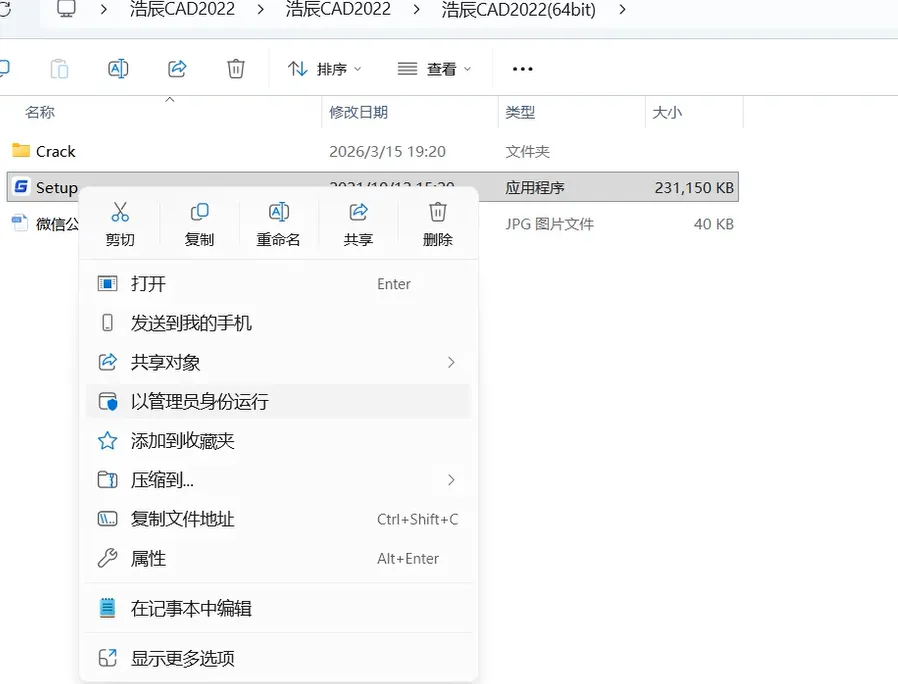Choose 显示更多选项 at menu bottom
Image resolution: width=898 pixels, height=684 pixels.
[x=278, y=658]
